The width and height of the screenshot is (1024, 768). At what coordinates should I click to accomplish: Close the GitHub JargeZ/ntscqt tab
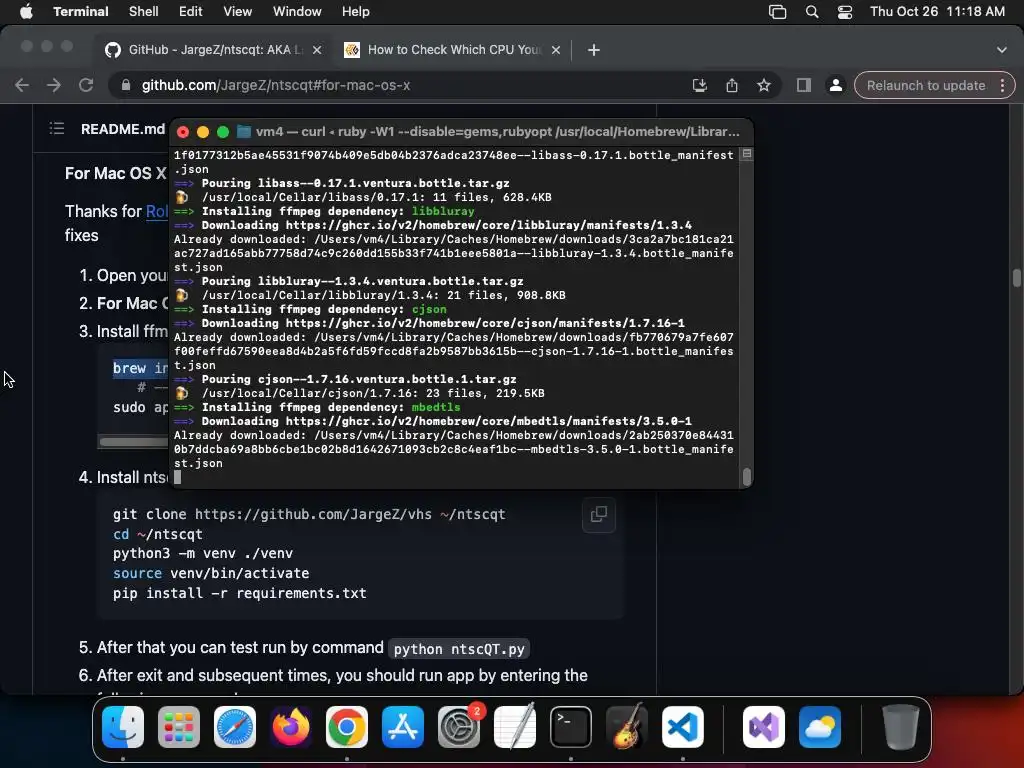click(317, 50)
